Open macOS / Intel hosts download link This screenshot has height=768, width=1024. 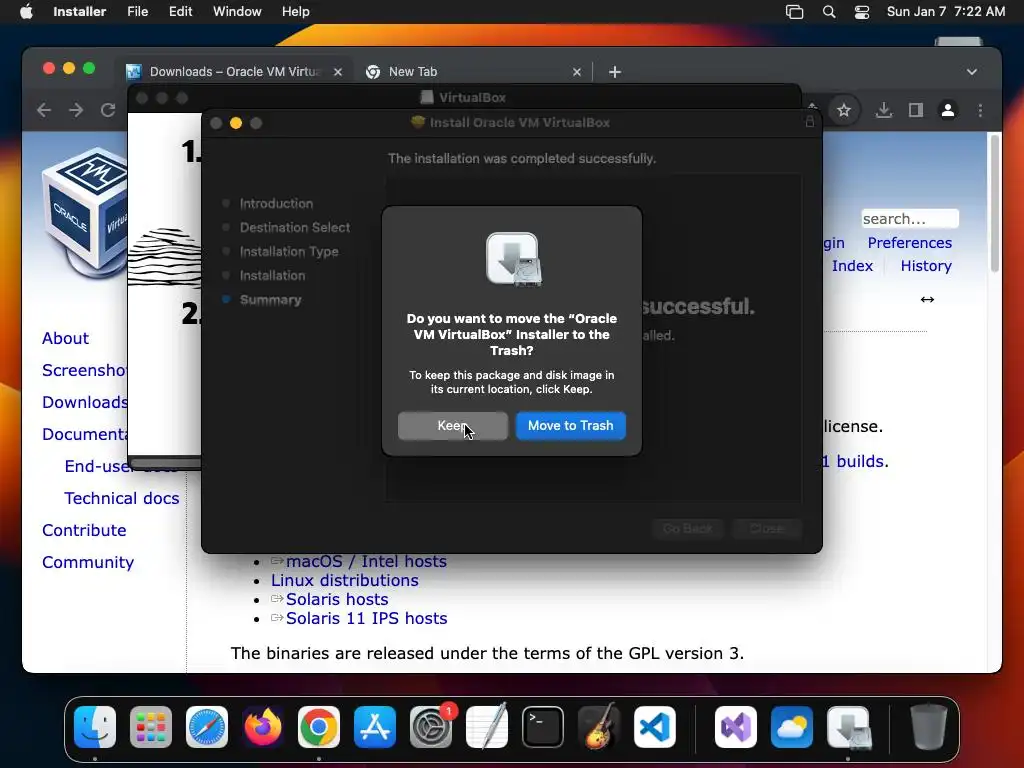366,561
